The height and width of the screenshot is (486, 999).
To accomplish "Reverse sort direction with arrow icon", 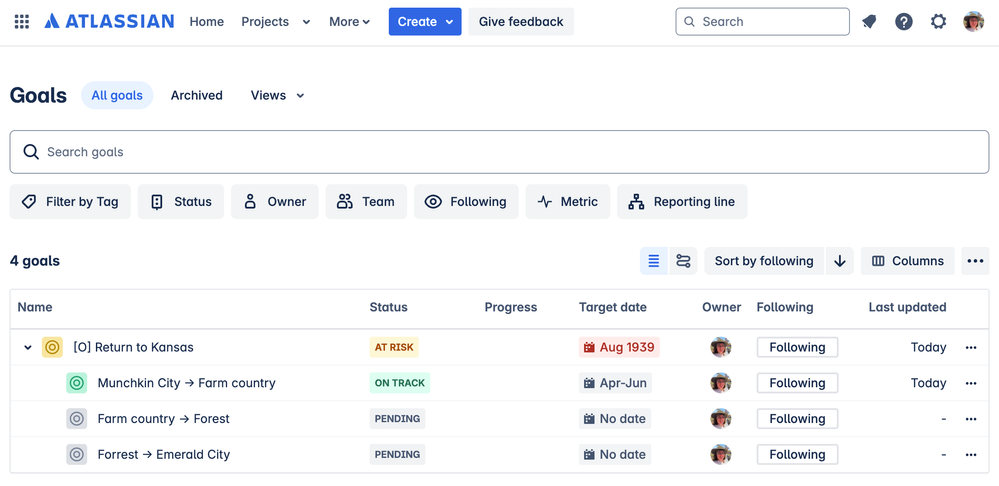I will (840, 261).
